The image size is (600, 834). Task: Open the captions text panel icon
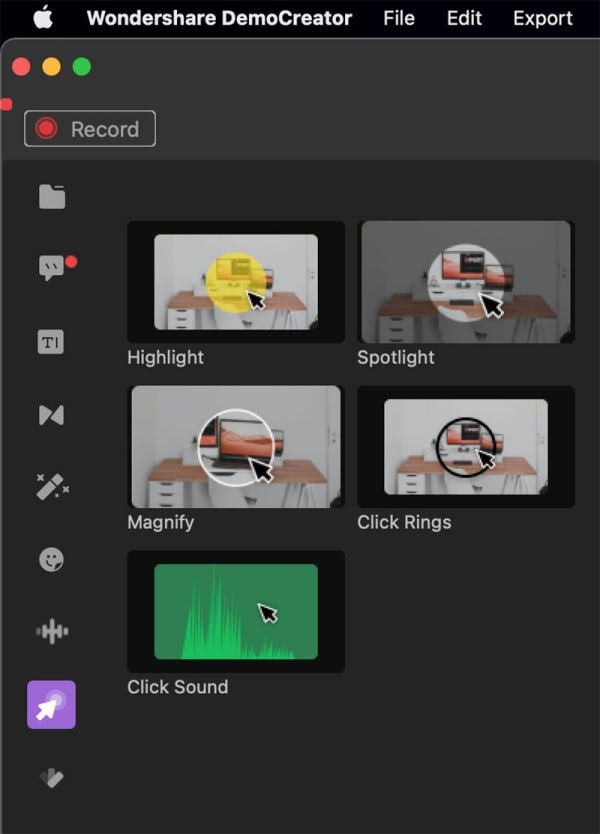point(51,342)
